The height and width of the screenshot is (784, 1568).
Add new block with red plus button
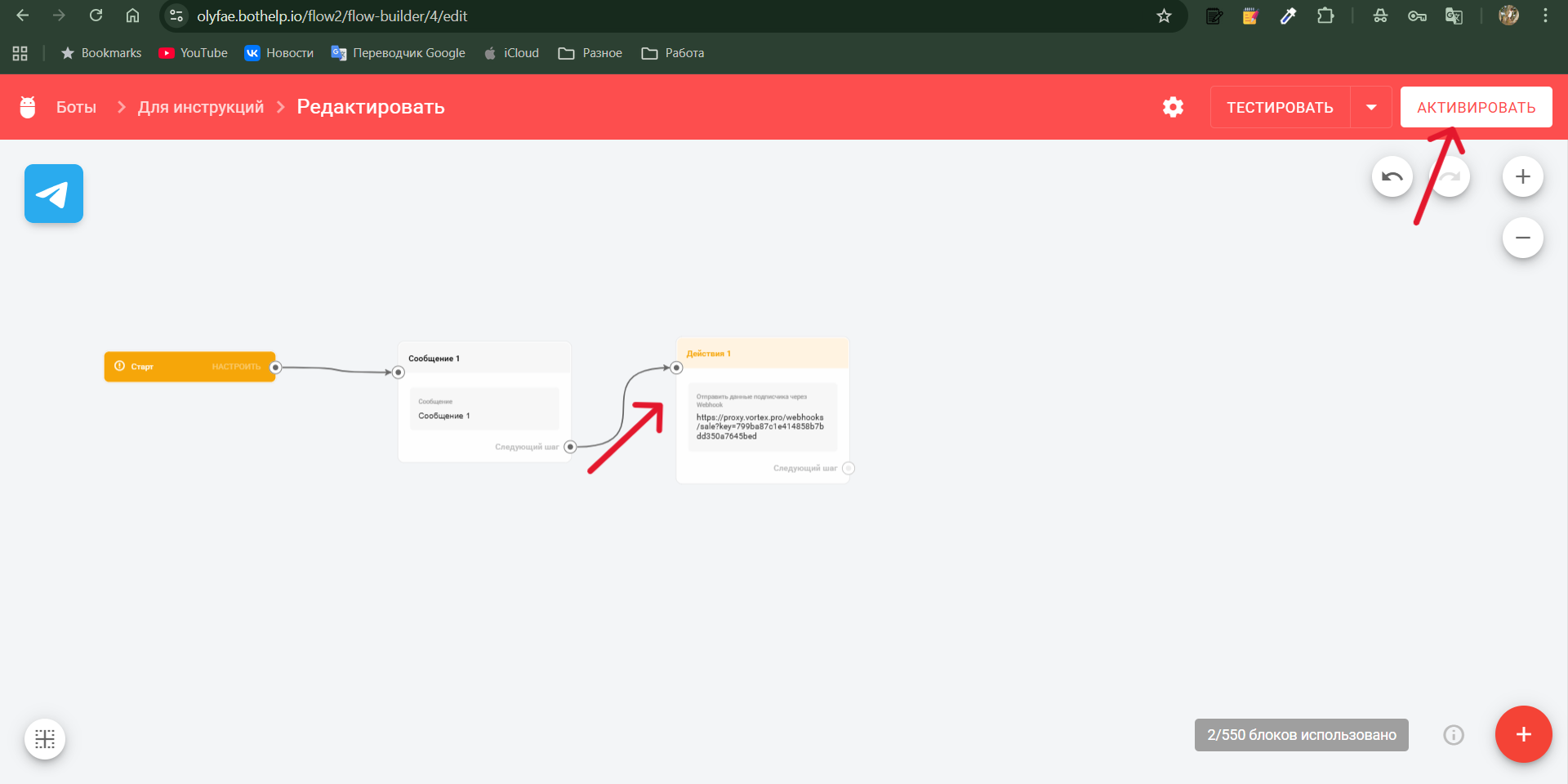click(1523, 734)
